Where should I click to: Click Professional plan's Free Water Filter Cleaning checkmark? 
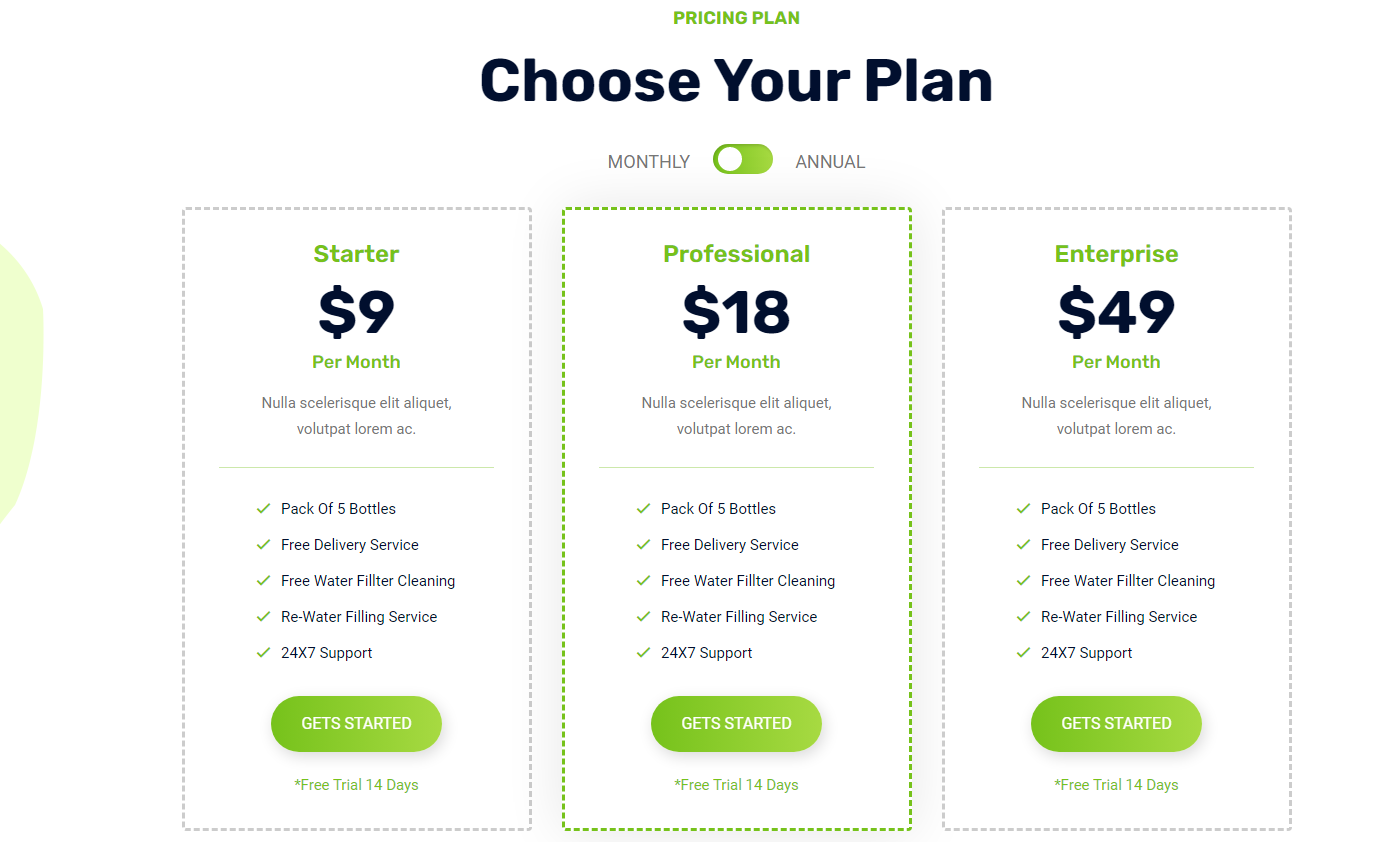pyautogui.click(x=644, y=581)
